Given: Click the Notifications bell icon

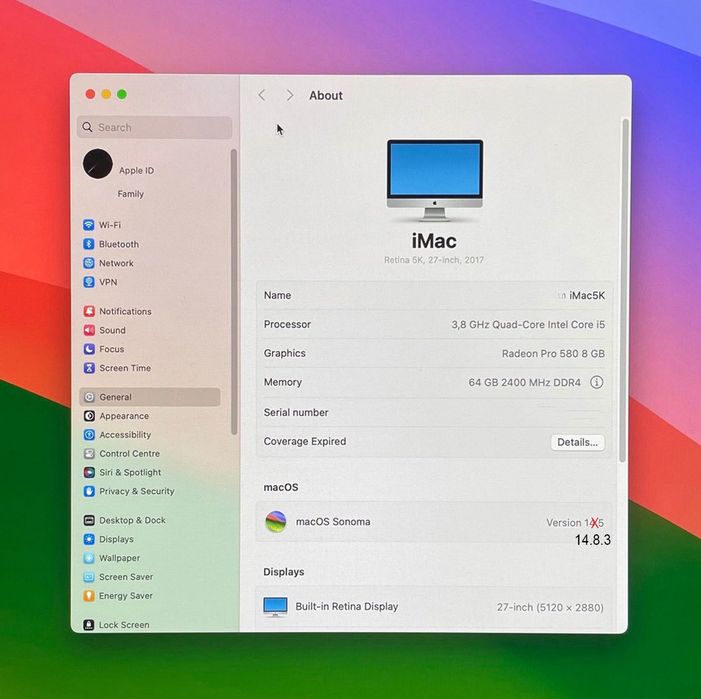Looking at the screenshot, I should [x=89, y=311].
